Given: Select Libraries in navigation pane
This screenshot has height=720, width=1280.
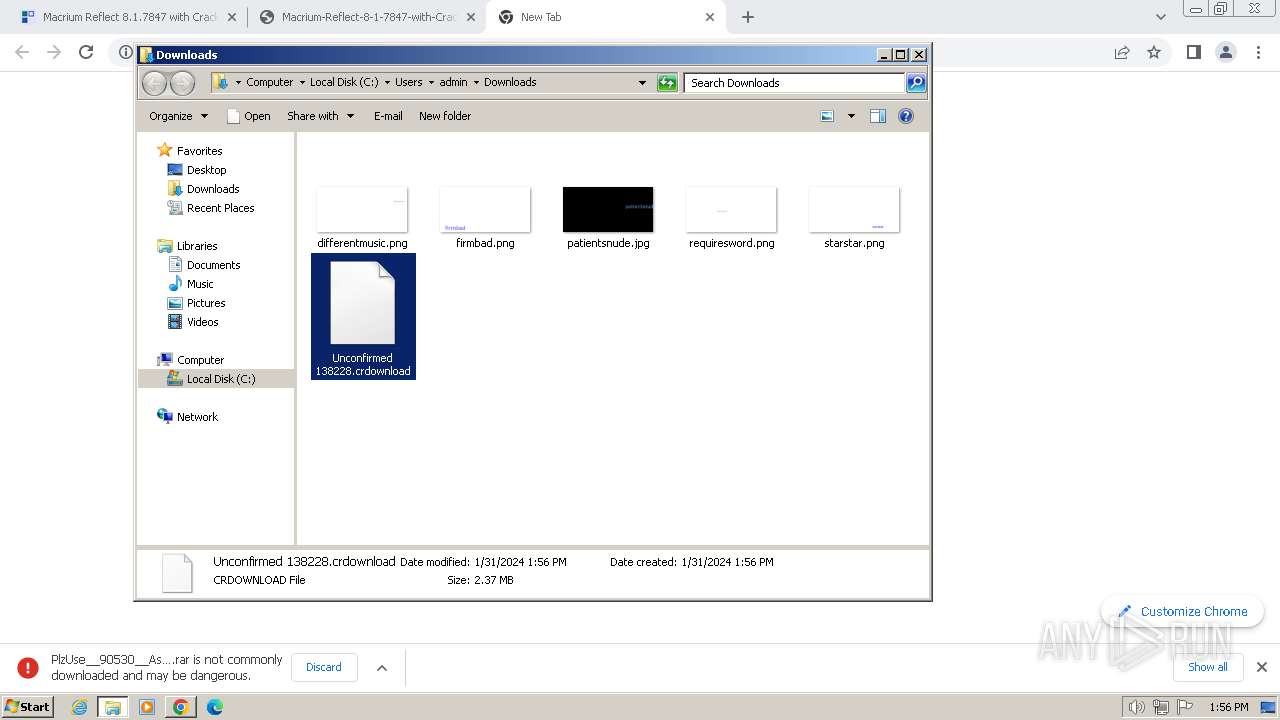Looking at the screenshot, I should click(187, 246).
